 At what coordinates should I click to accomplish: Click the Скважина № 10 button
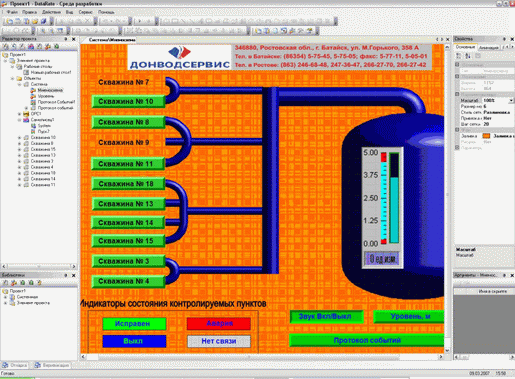coord(128,101)
